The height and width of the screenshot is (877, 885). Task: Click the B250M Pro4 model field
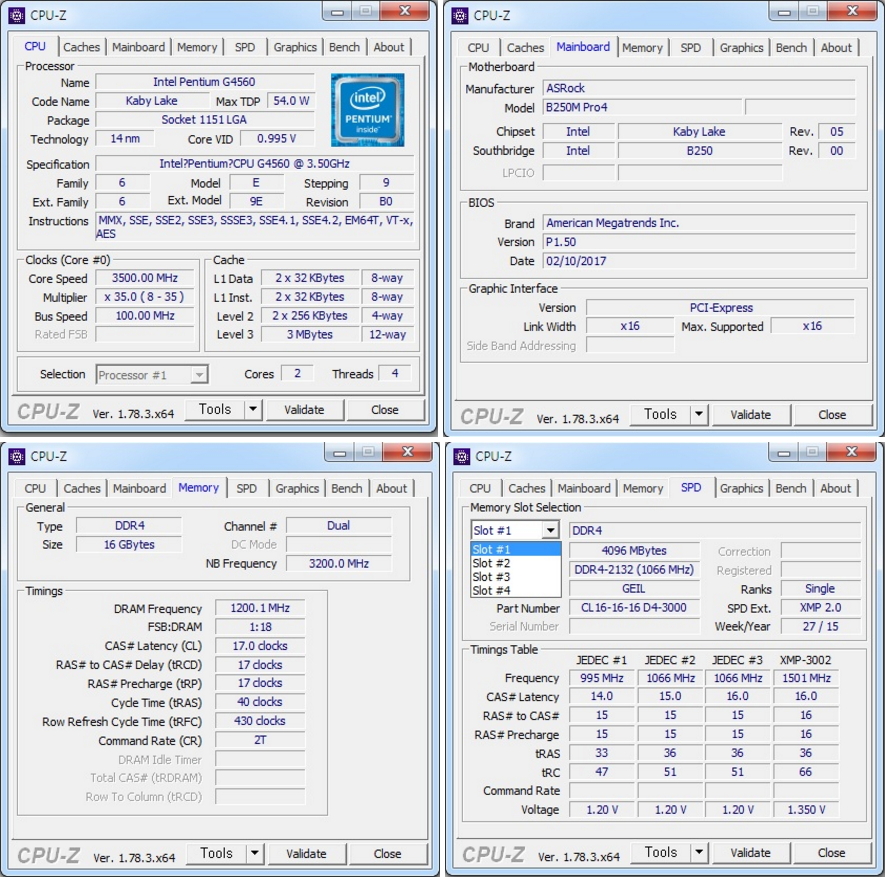[642, 107]
